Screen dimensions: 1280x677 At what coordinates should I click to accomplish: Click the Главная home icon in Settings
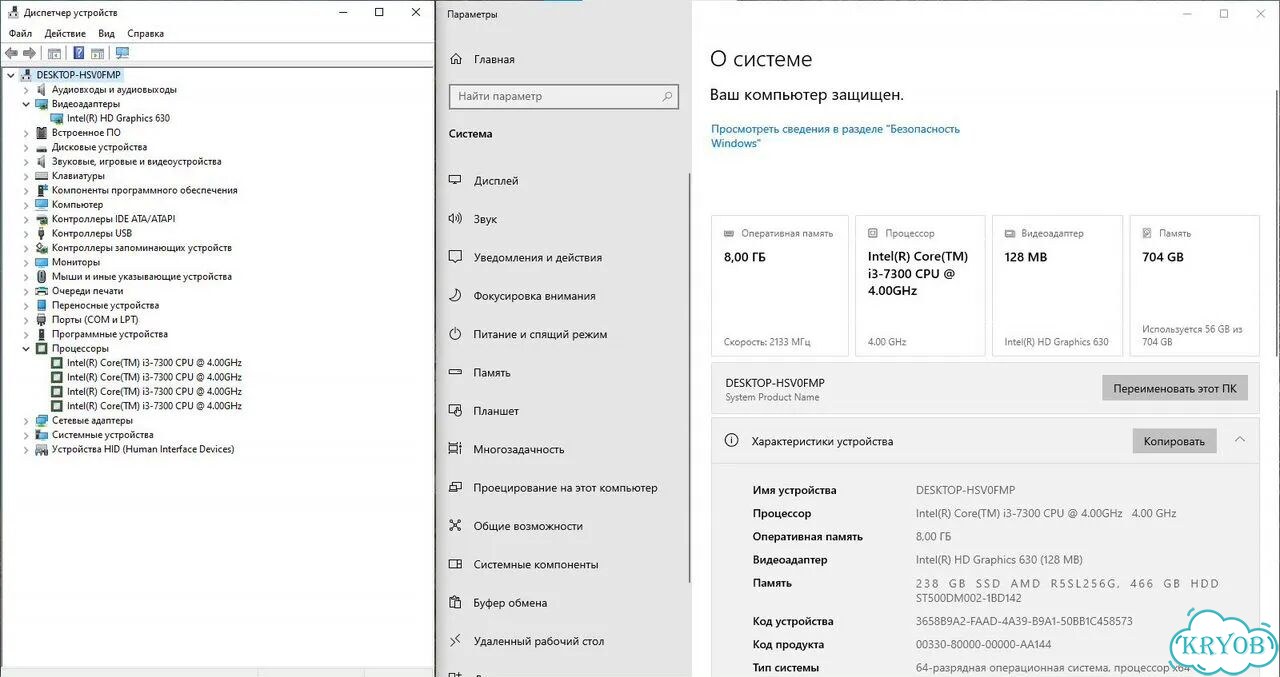pyautogui.click(x=456, y=59)
